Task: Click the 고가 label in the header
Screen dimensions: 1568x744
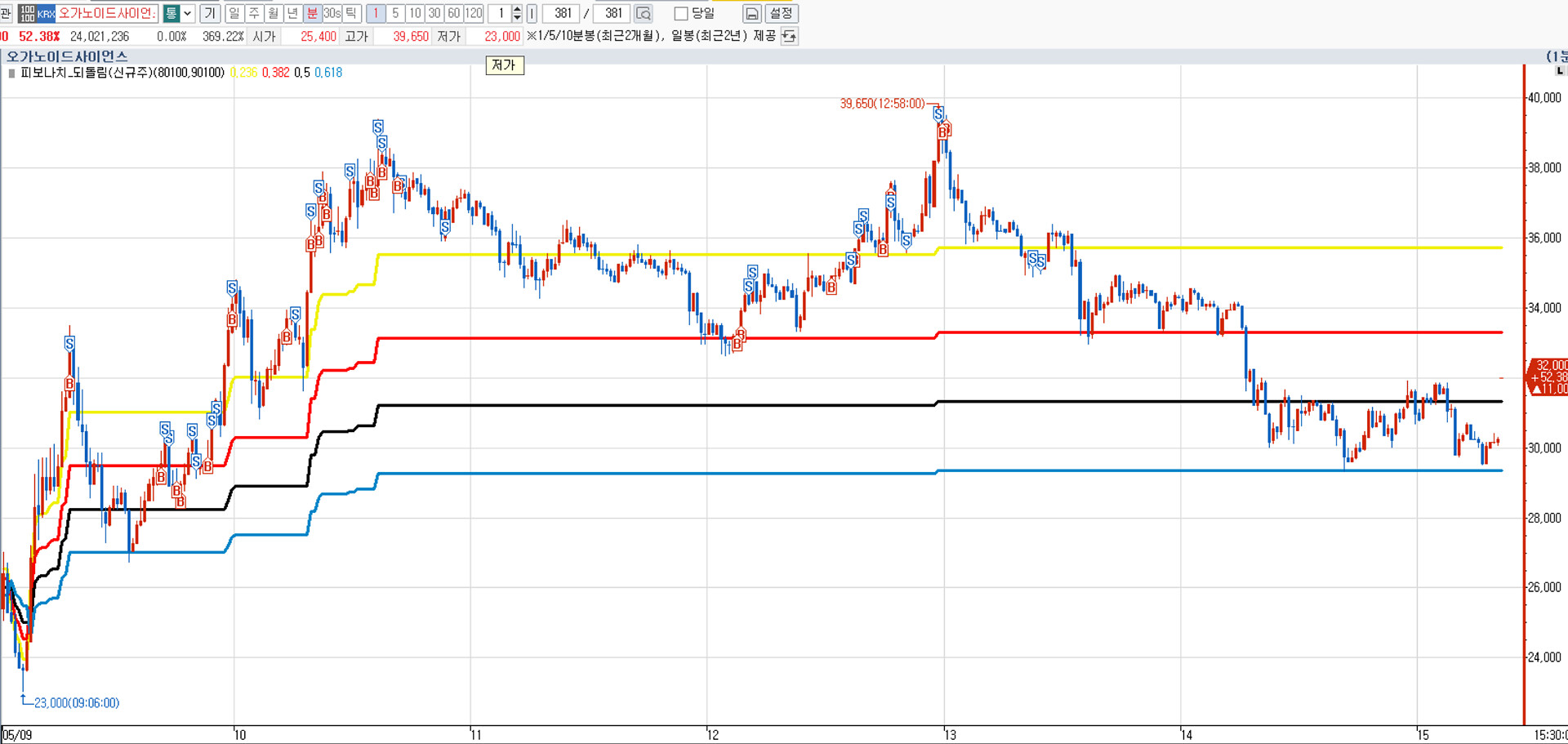Action: [x=357, y=36]
